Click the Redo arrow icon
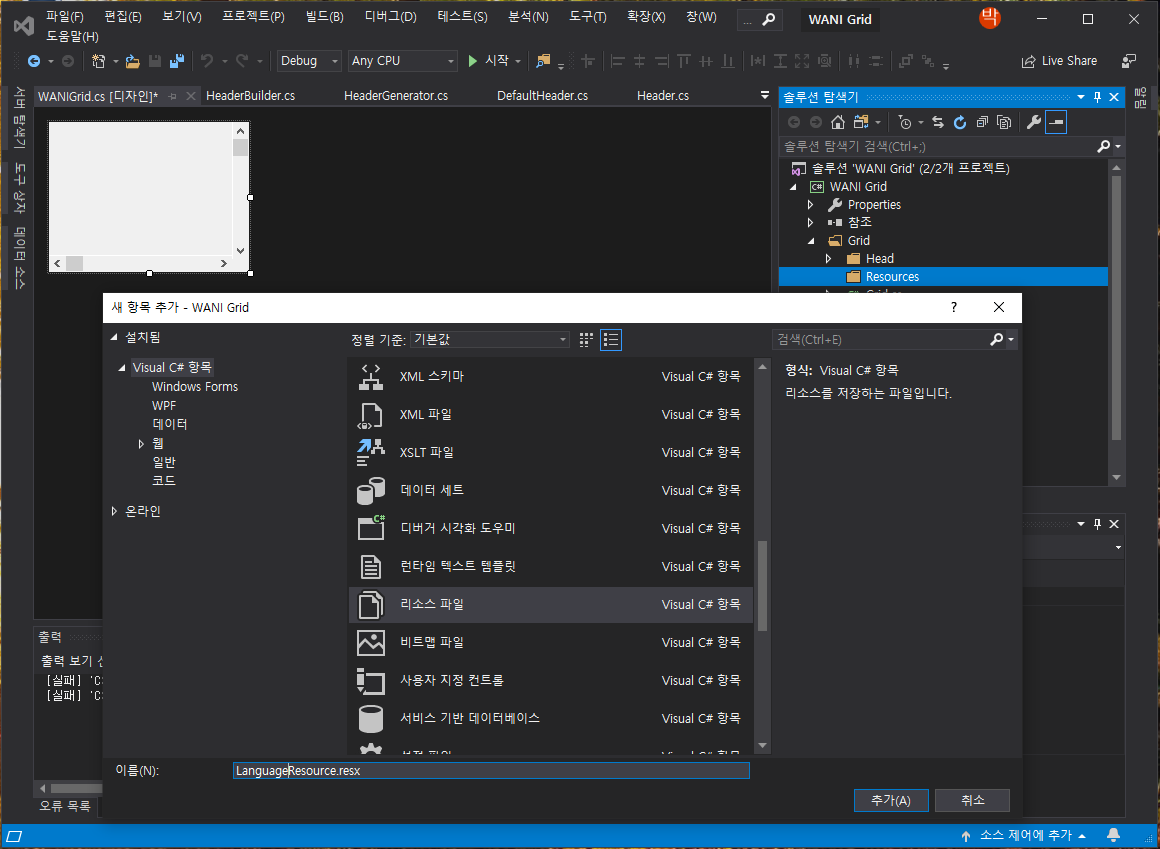1160x849 pixels. (x=242, y=61)
